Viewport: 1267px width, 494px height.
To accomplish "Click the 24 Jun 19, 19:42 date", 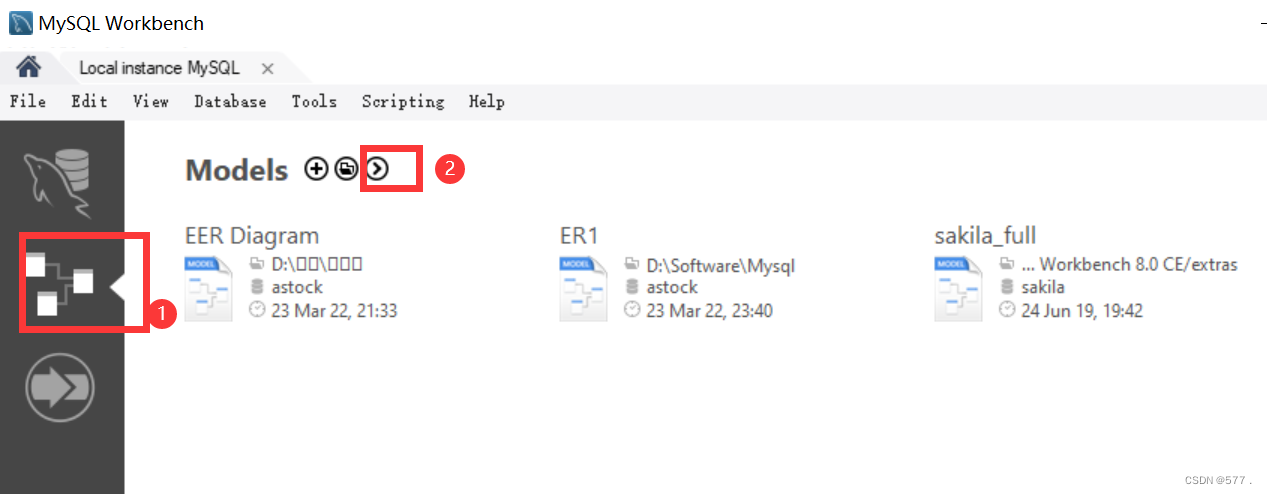I will [1082, 311].
